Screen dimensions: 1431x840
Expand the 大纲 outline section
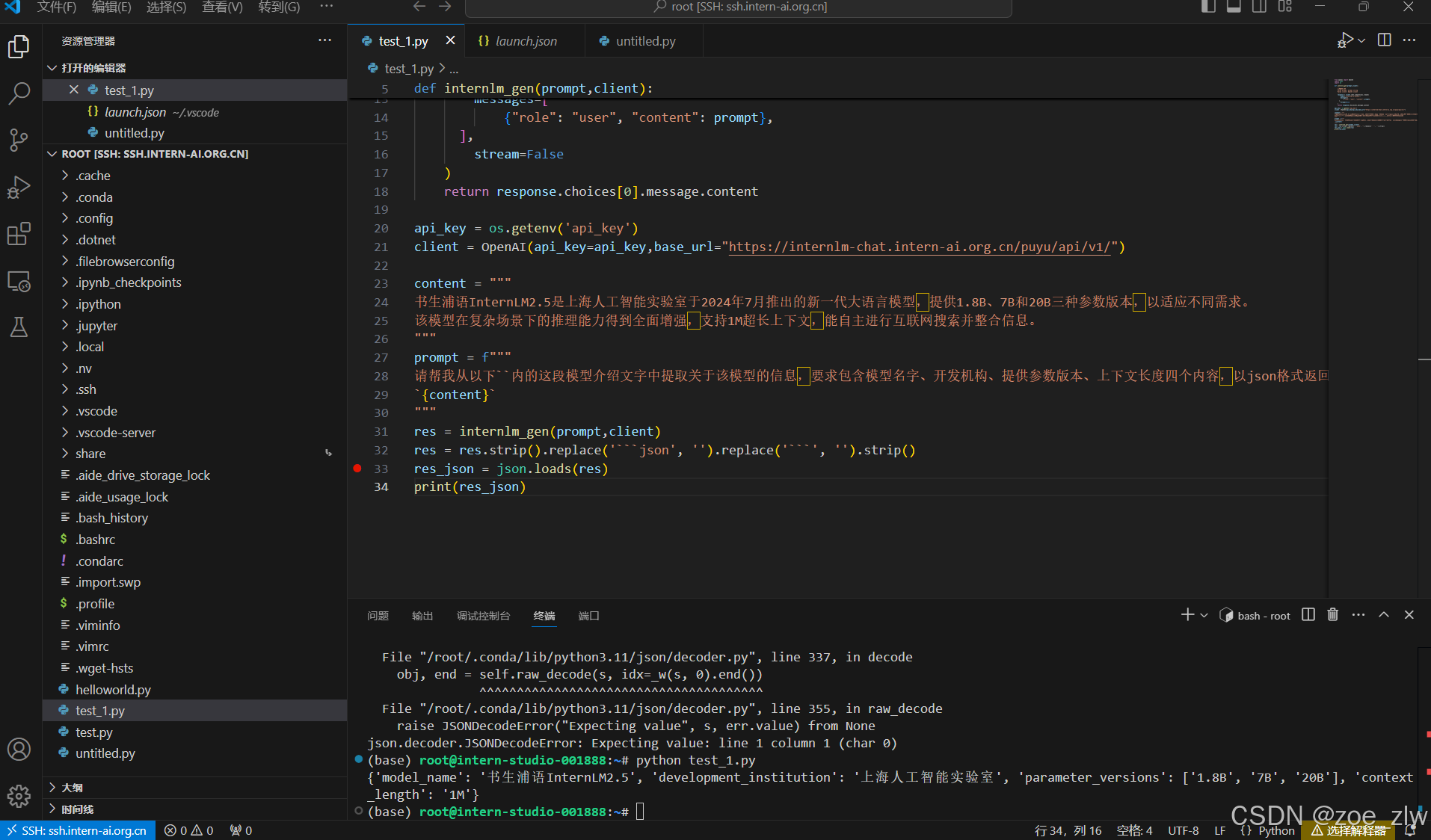[x=194, y=788]
